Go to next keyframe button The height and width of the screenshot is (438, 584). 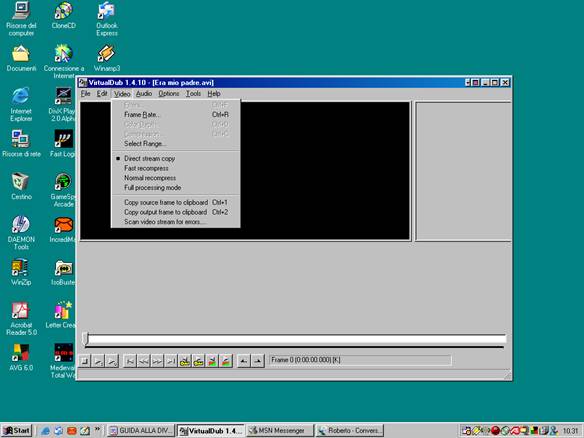(x=199, y=361)
